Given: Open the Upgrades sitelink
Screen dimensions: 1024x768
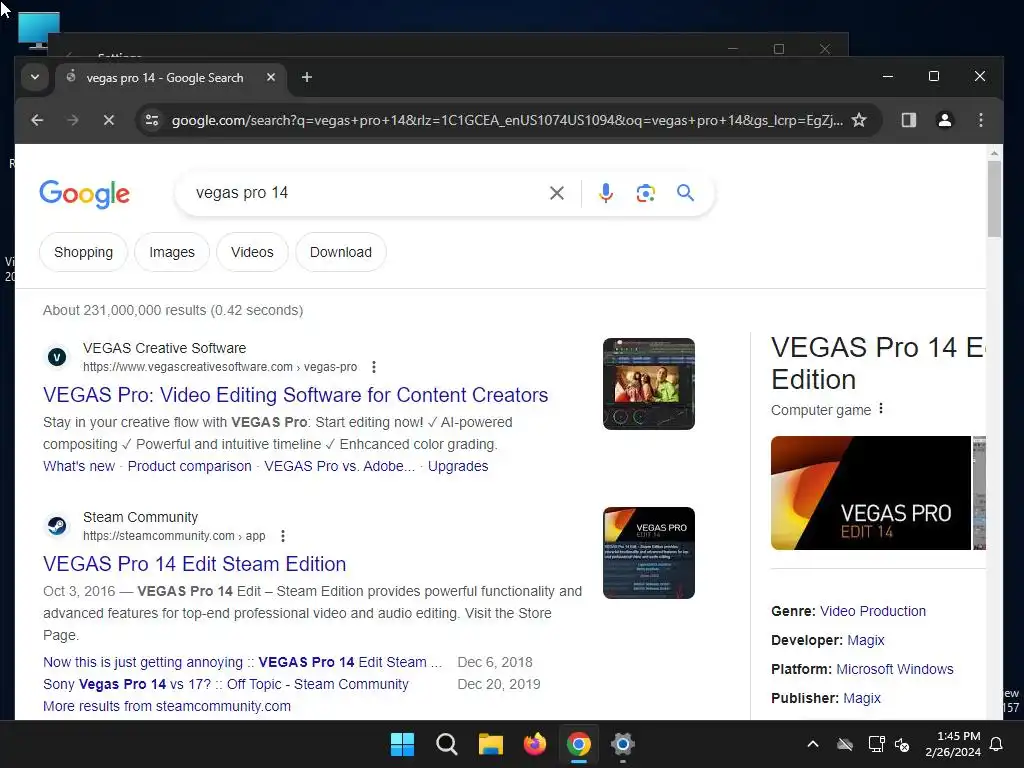Looking at the screenshot, I should [x=458, y=466].
